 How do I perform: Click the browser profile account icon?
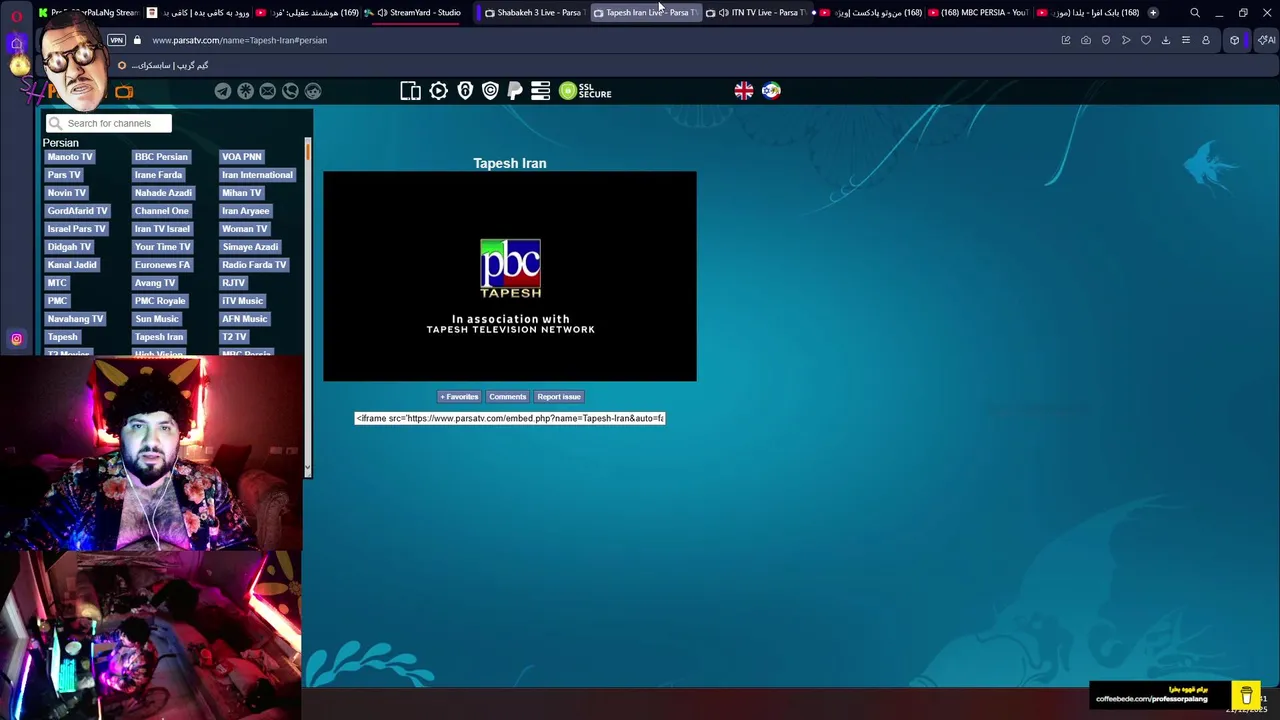(x=1206, y=40)
